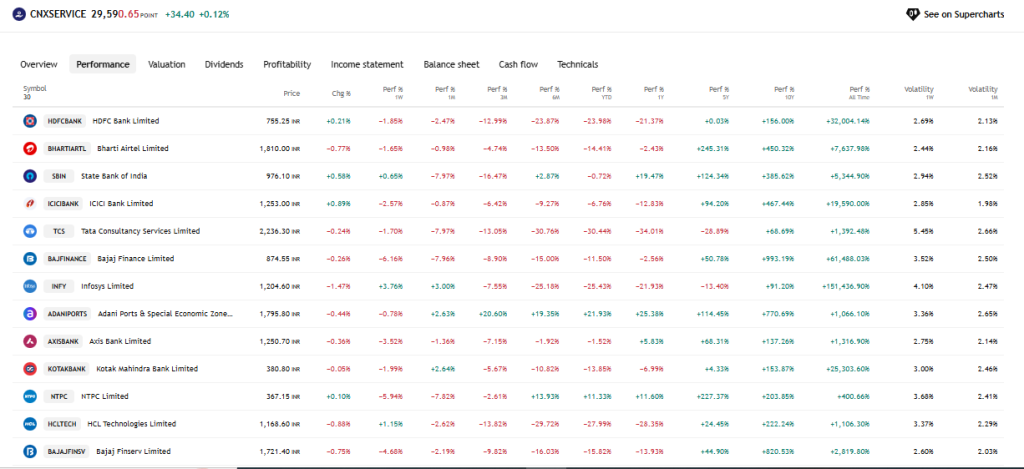The height and width of the screenshot is (469, 1024).
Task: Open the CNXSERVICE symbol title
Action: click(x=58, y=14)
